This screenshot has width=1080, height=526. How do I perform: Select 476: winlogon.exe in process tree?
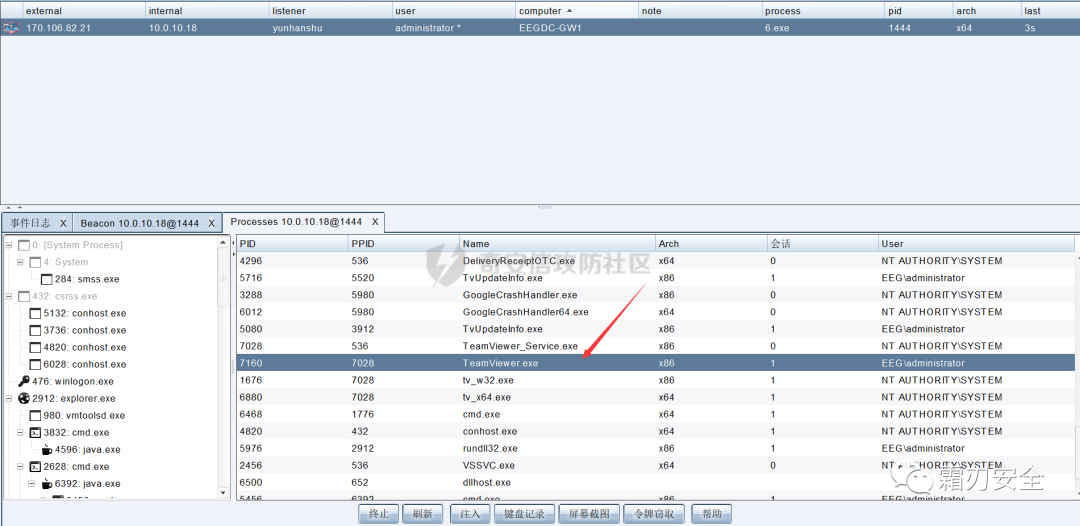[x=72, y=381]
